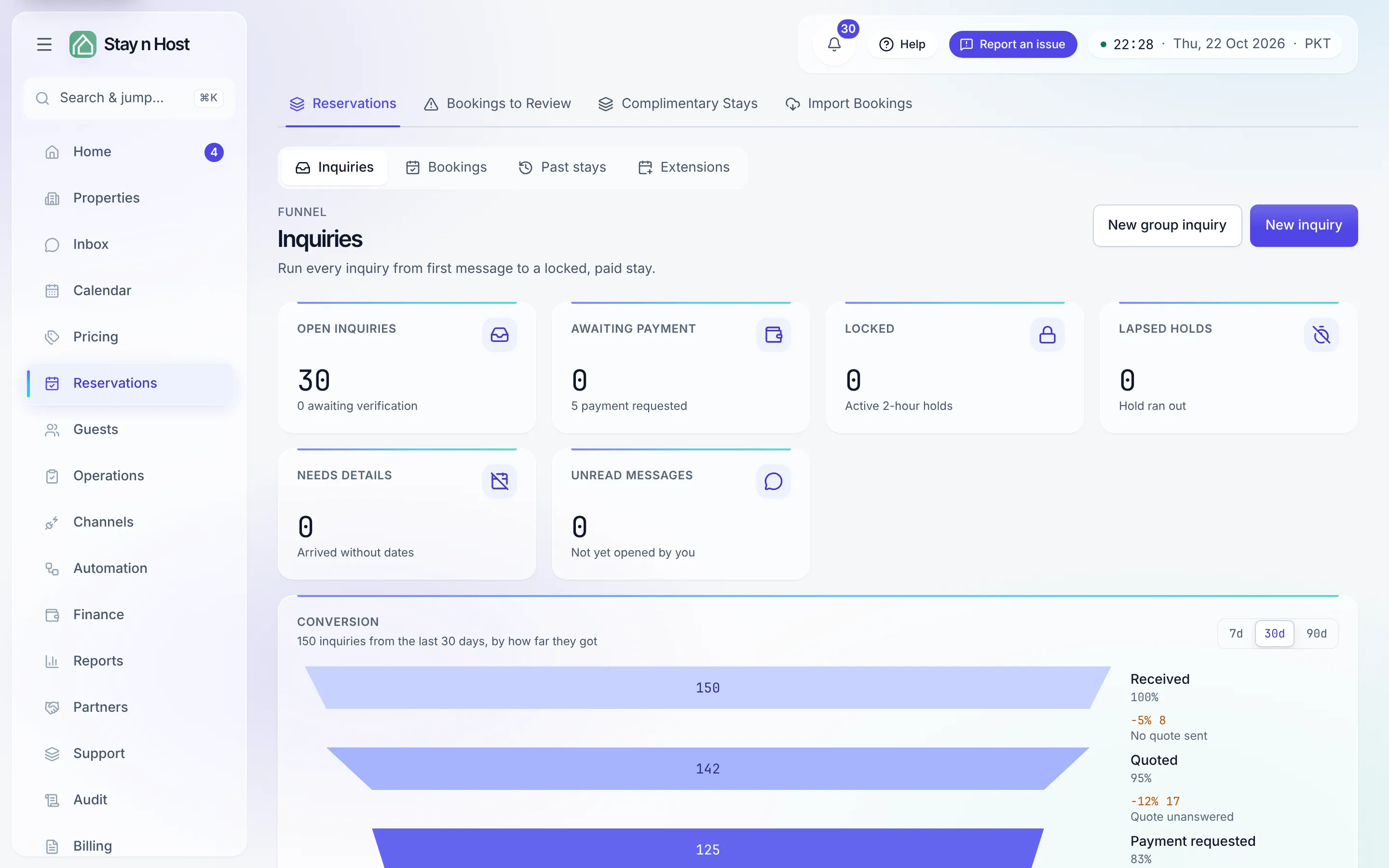Viewport: 1389px width, 868px height.
Task: Click the Automation workflow icon
Action: click(x=52, y=569)
